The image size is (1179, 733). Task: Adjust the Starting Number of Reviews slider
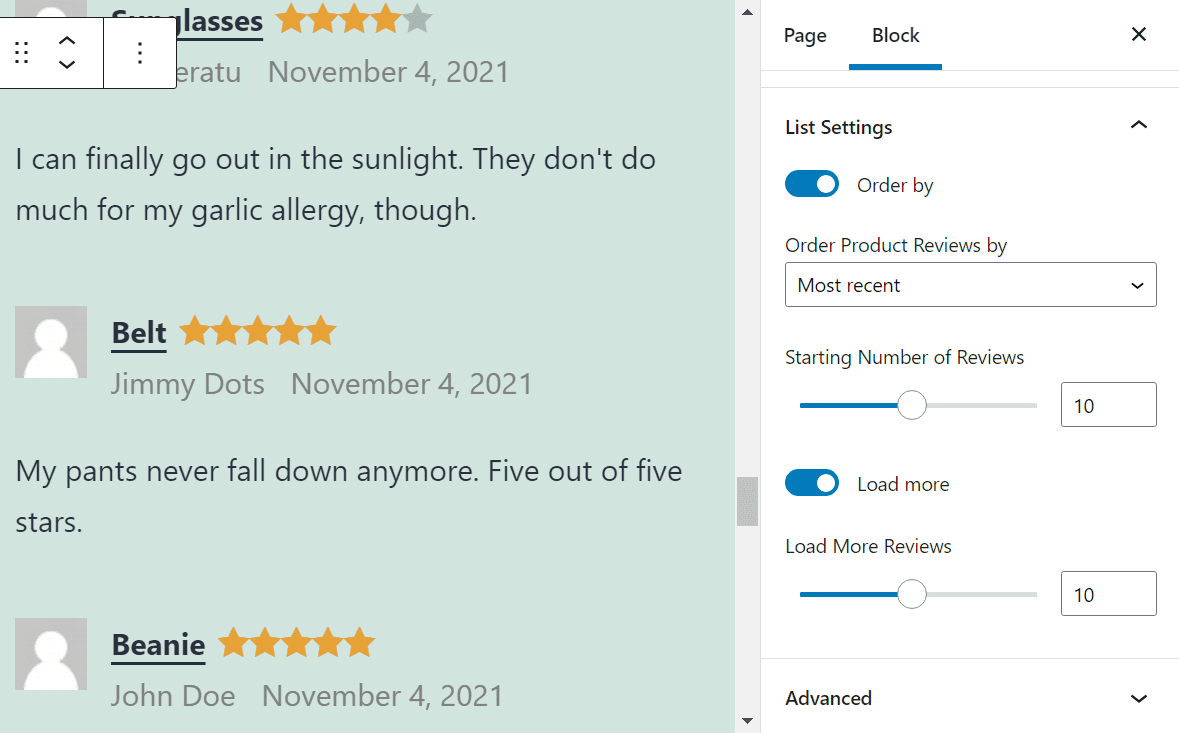click(x=911, y=405)
